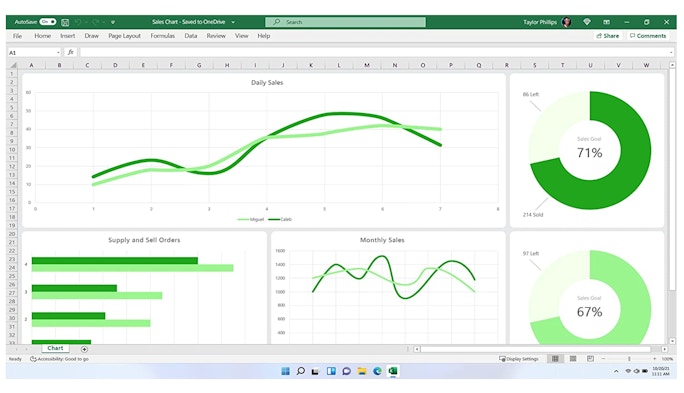
Task: Open the Customize Quick Access Toolbar dropdown
Action: 113,22
